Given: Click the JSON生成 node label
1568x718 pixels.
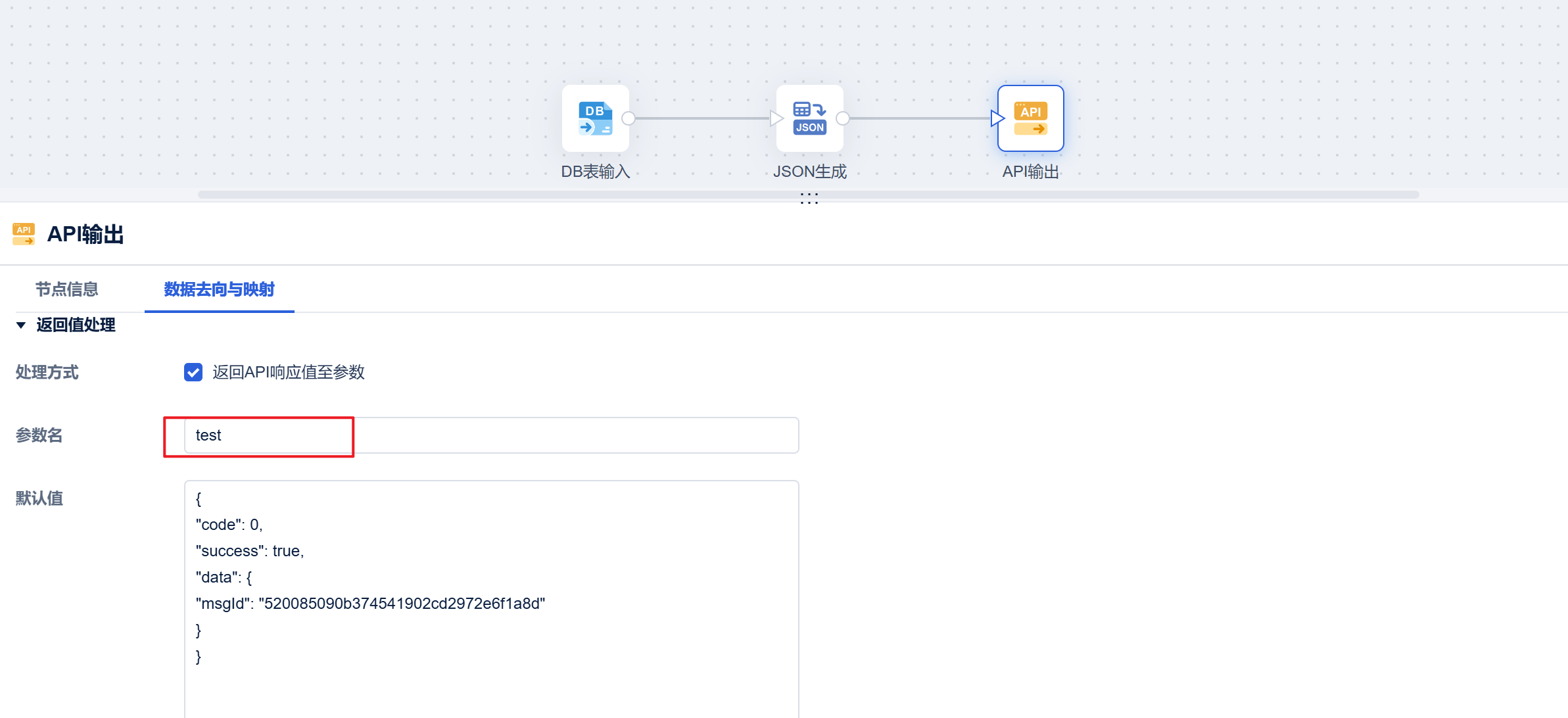Looking at the screenshot, I should tap(809, 172).
